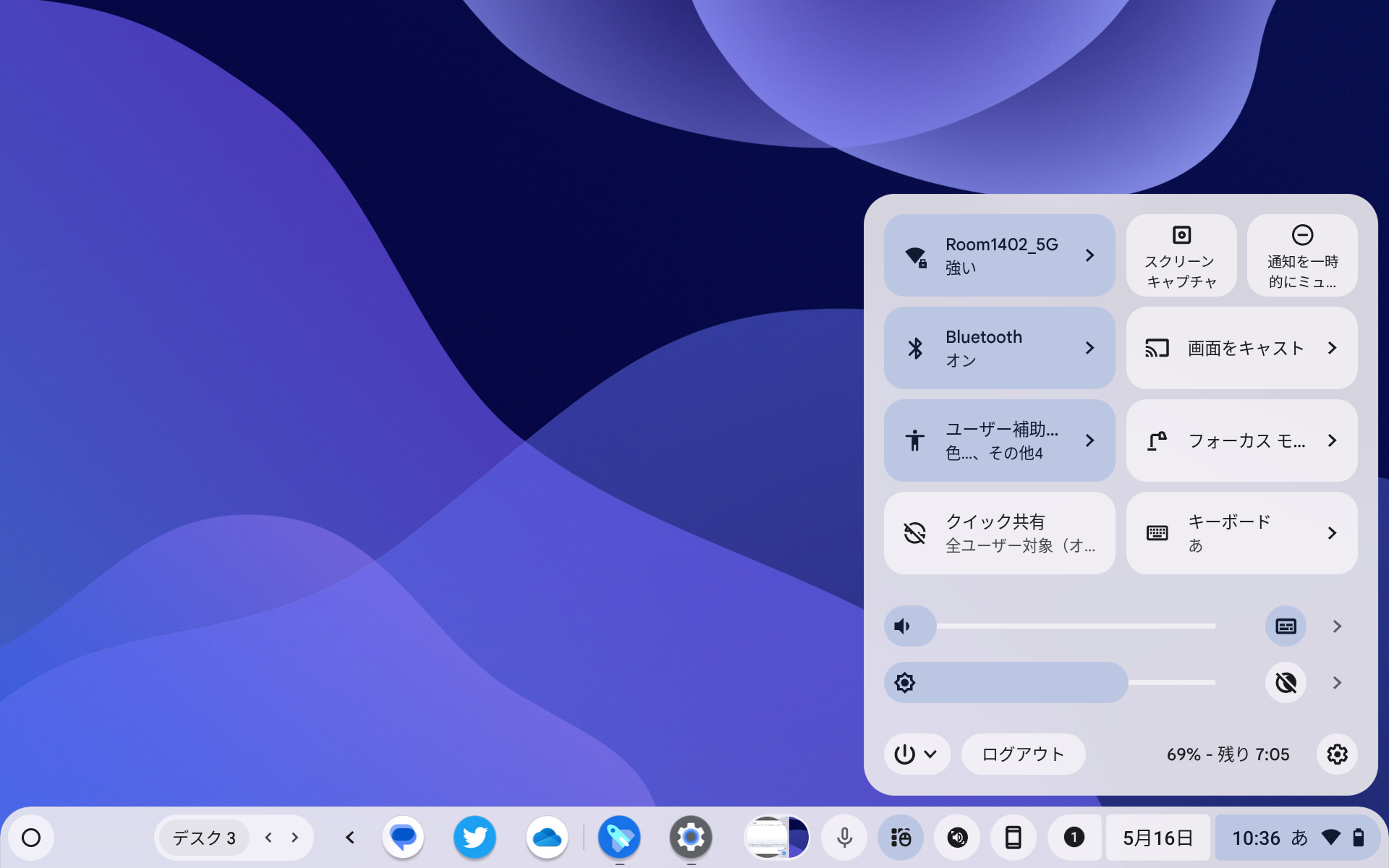This screenshot has width=1389, height=868.
Task: Toggle Quick Share on
Action: 999,533
